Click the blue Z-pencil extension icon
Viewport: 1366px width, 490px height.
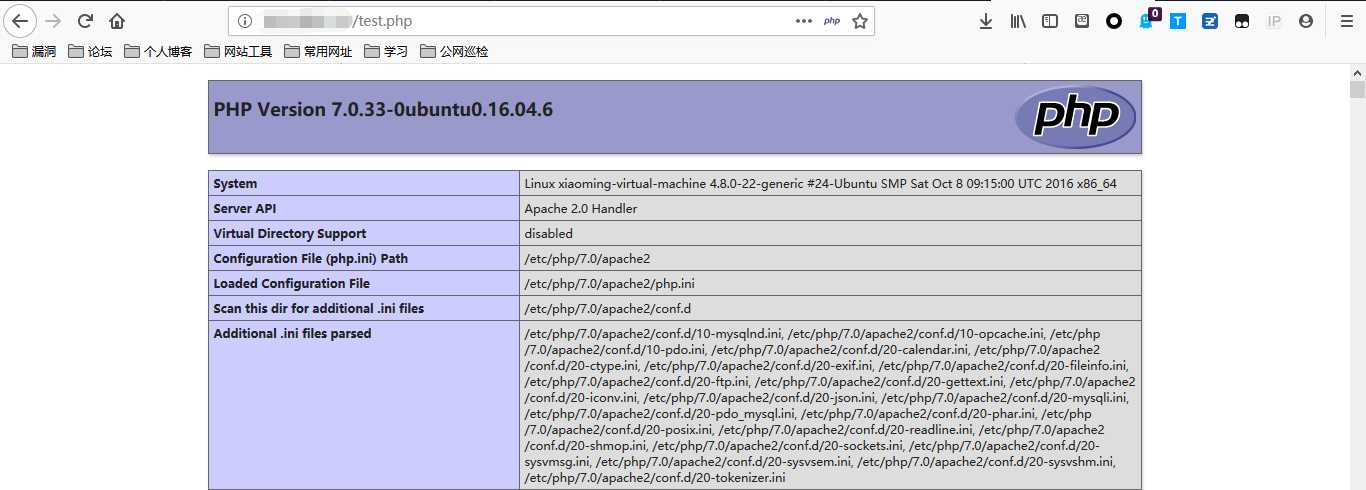[1210, 21]
